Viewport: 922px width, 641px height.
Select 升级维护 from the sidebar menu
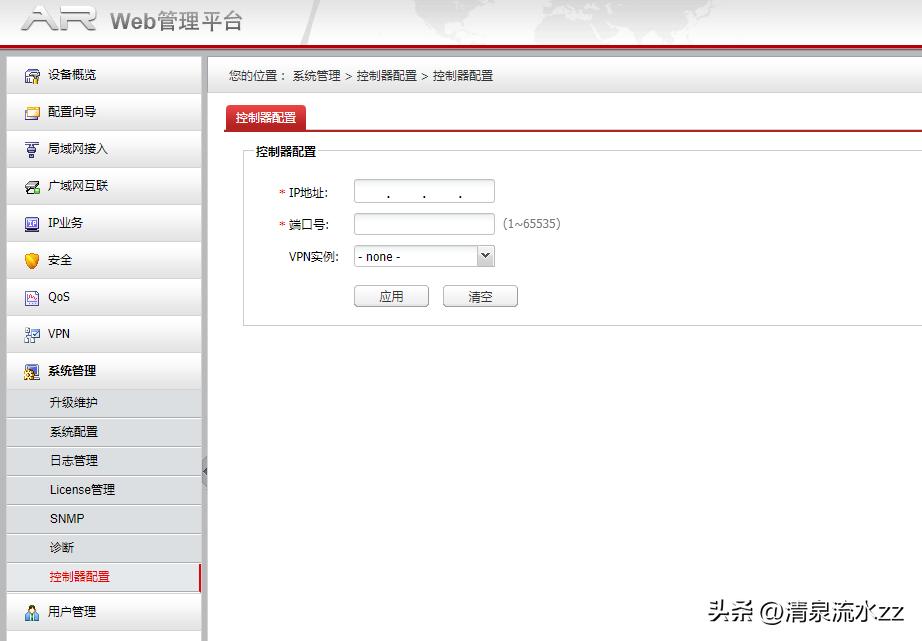click(x=75, y=402)
